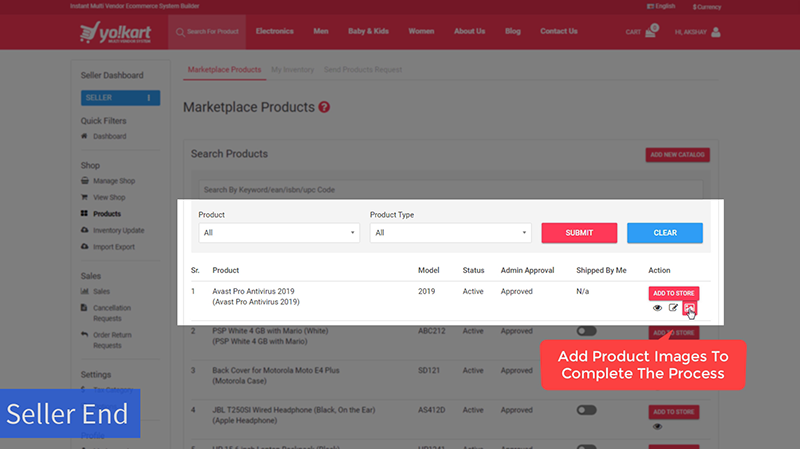Click the yo!kart logo
This screenshot has width=800, height=449.
pyautogui.click(x=116, y=32)
